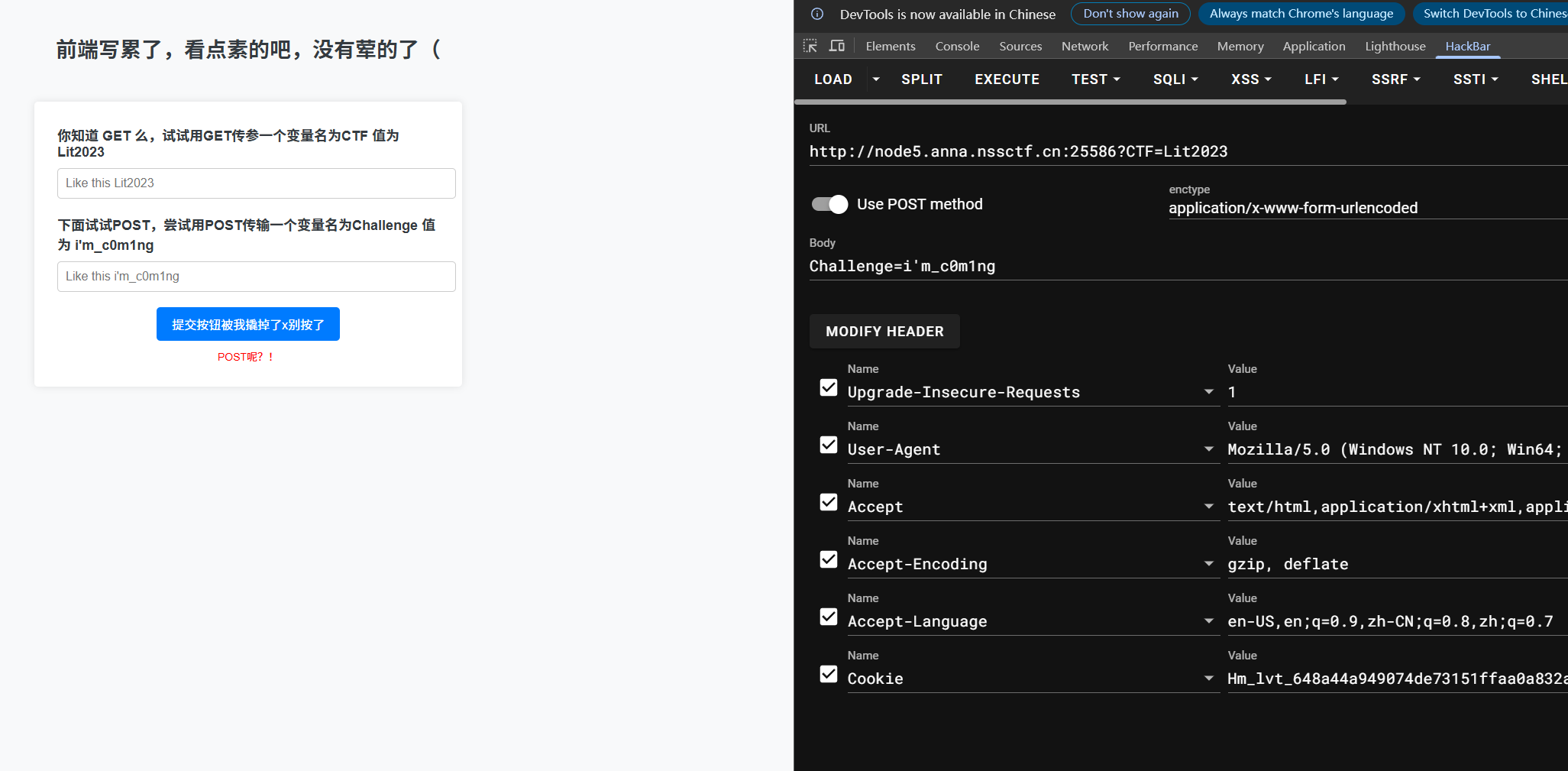Expand the Accept-Encoding name dropdown arrow
The height and width of the screenshot is (771, 1568).
click(x=1209, y=564)
